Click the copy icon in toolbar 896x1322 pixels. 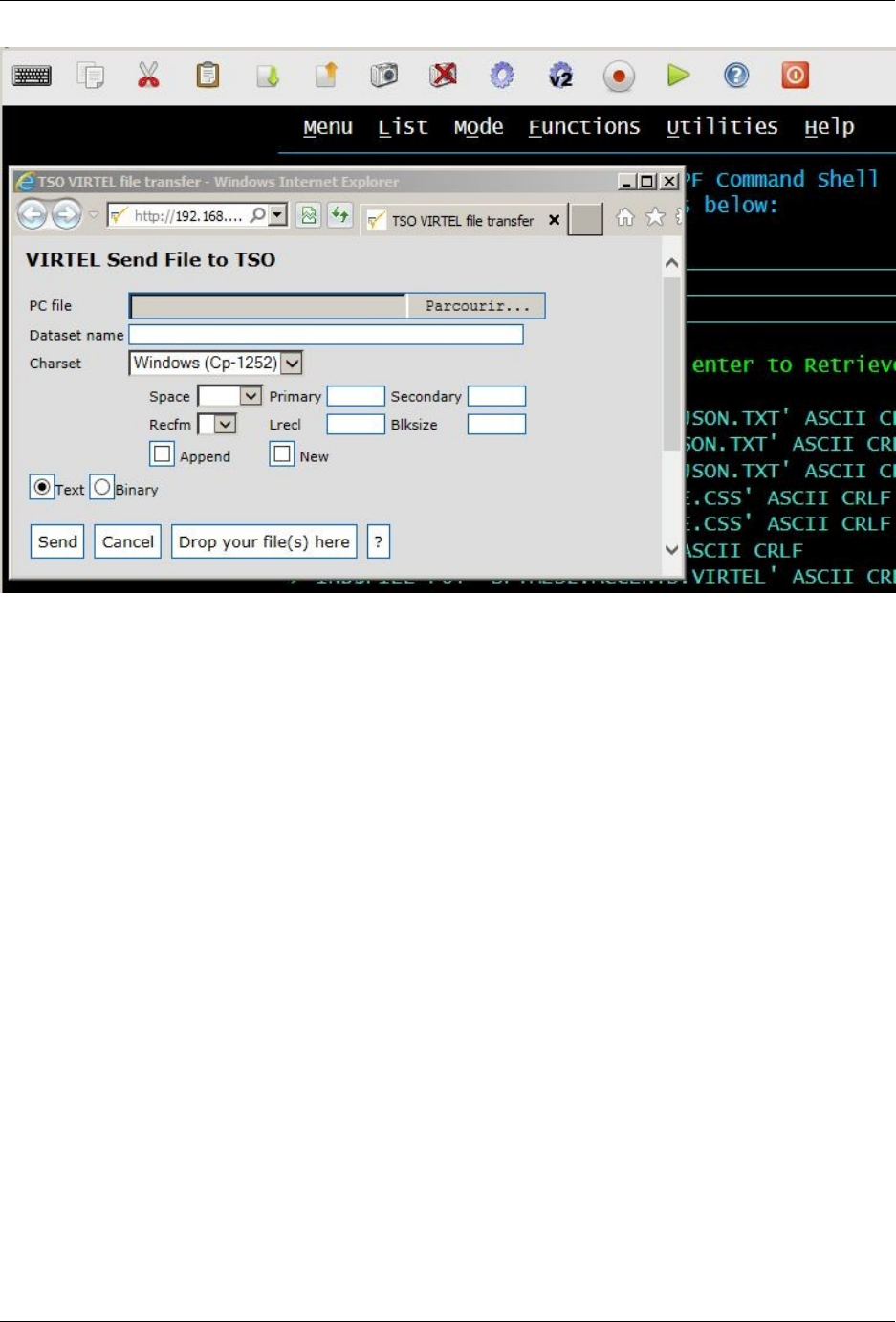click(x=91, y=75)
